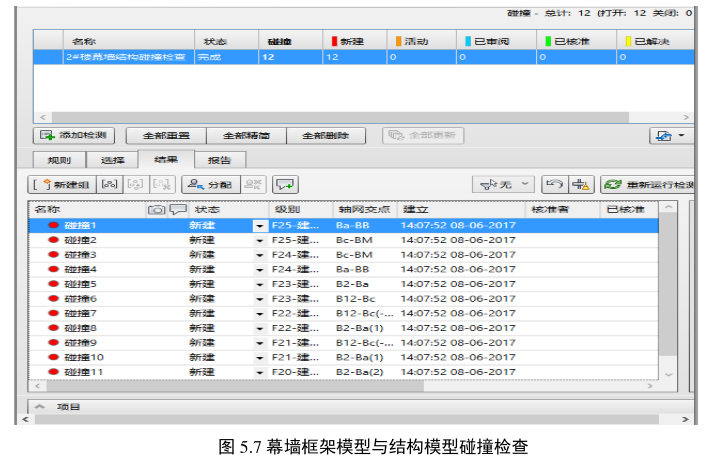Click the 添加检测 add test icon
The image size is (723, 463).
(47, 135)
